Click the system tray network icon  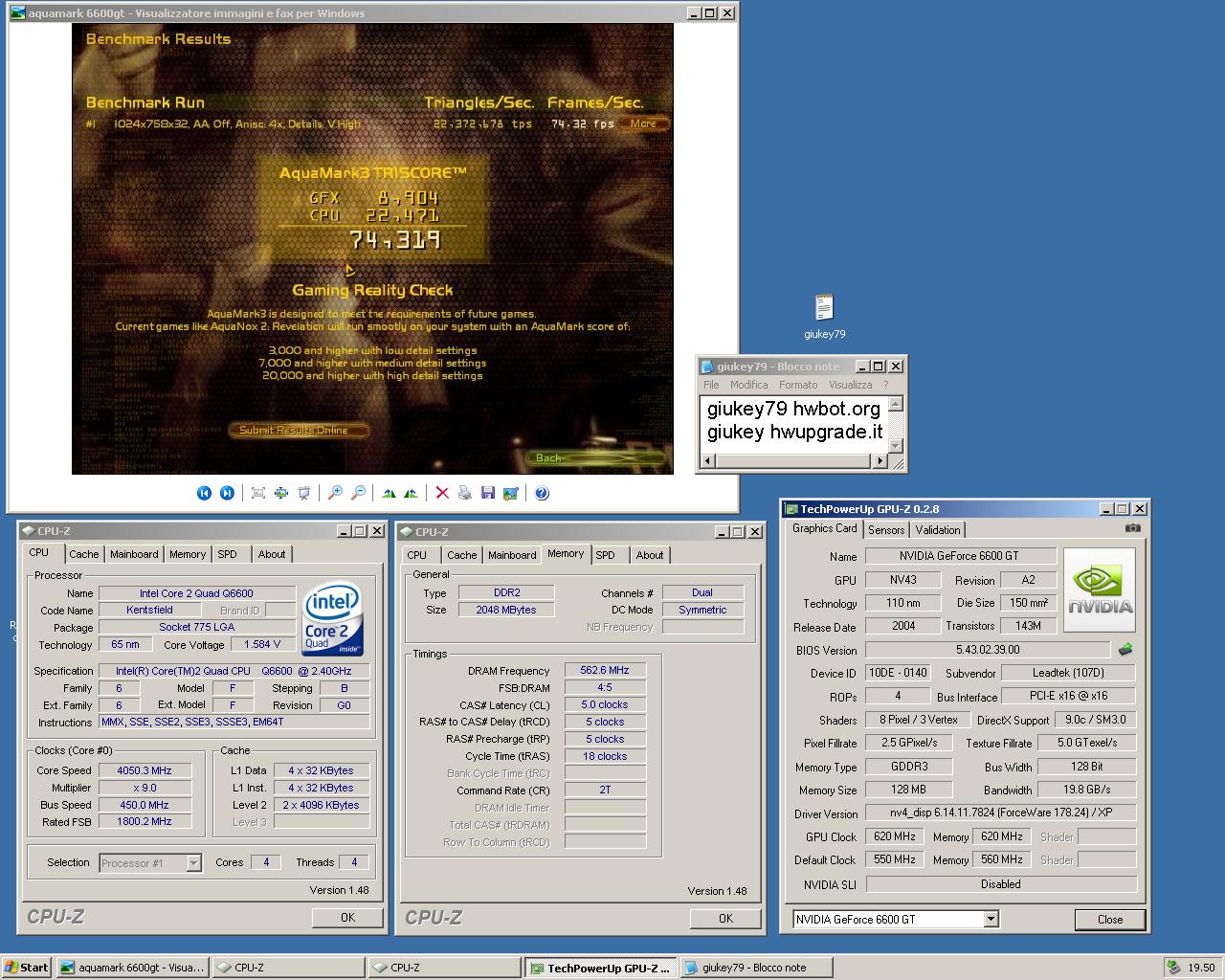pyautogui.click(x=1174, y=968)
